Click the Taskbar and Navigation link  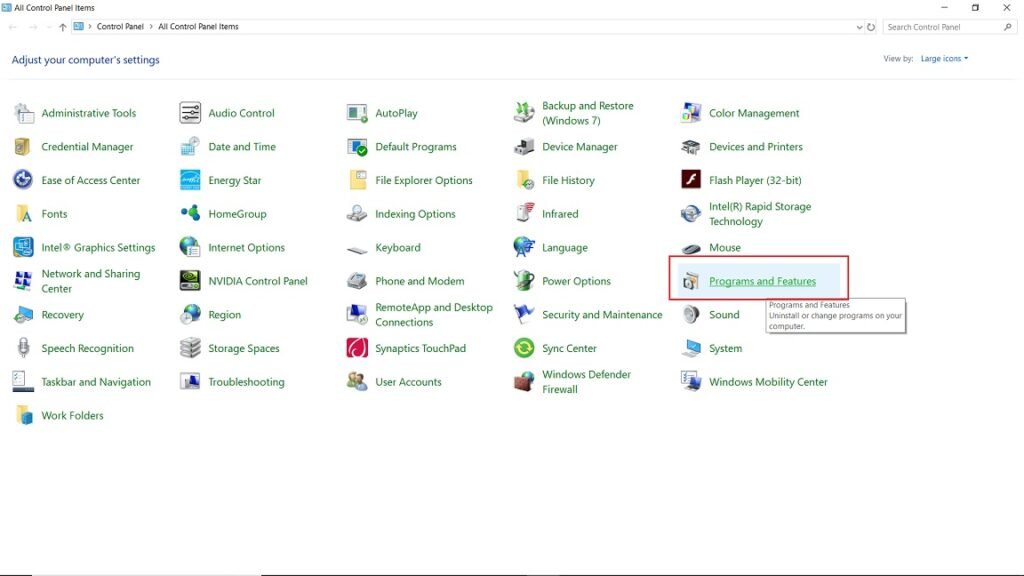(x=96, y=382)
